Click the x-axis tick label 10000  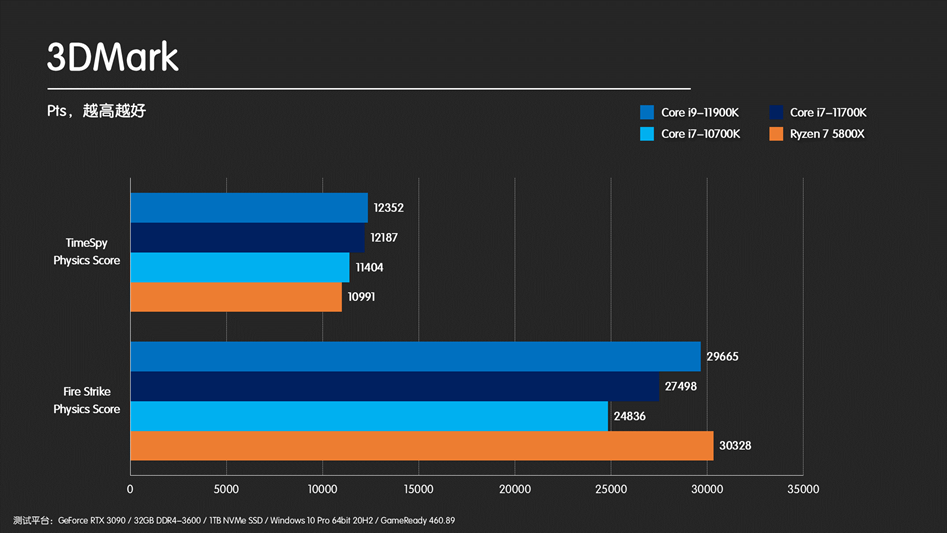(323, 489)
